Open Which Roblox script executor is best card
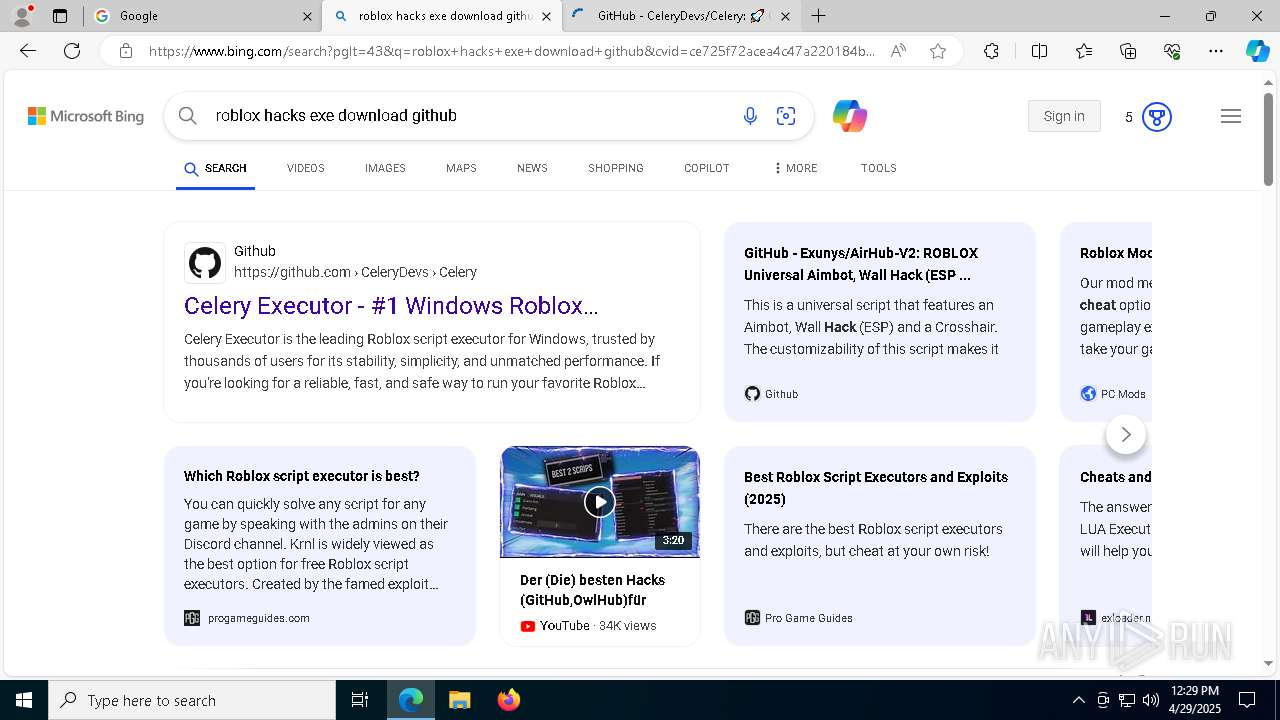The image size is (1280, 720). coord(320,546)
